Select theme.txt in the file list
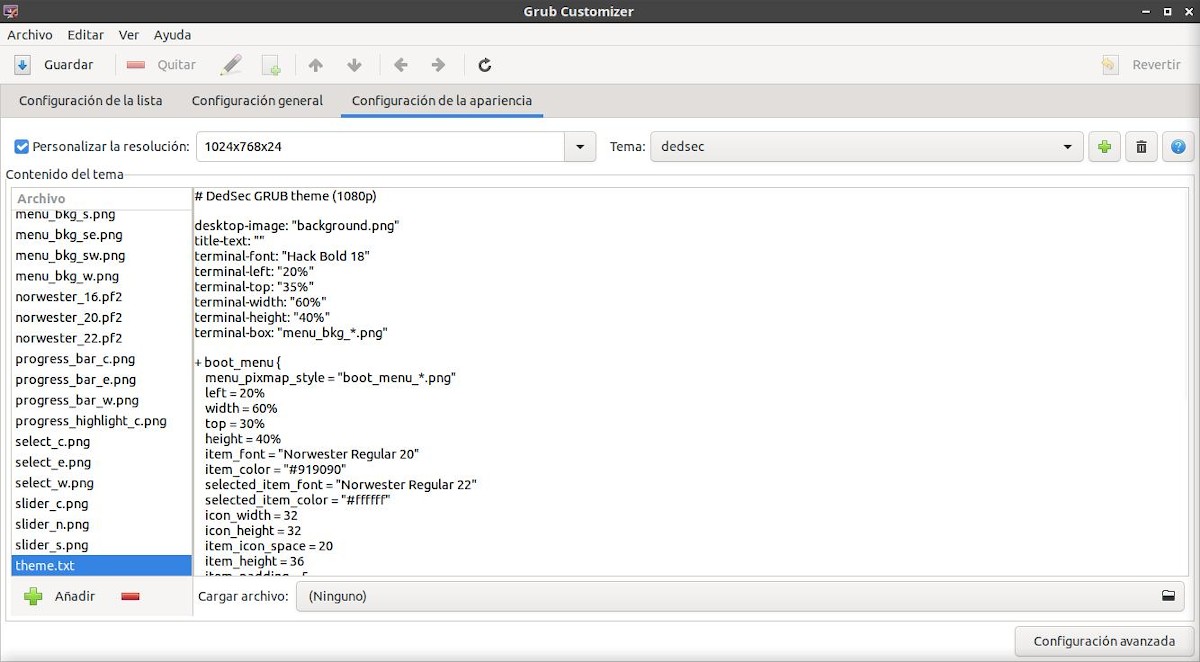The image size is (1200, 662). tap(45, 565)
